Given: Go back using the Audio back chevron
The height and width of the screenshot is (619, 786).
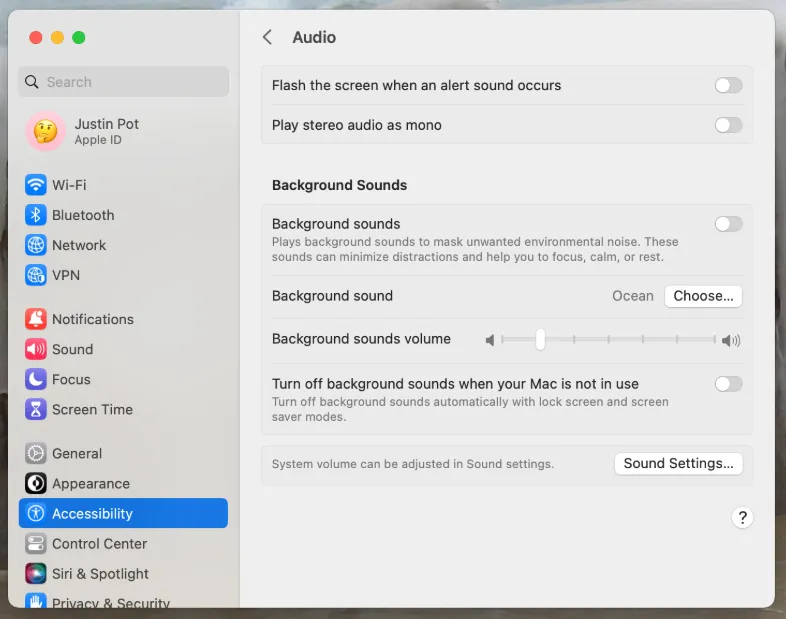Looking at the screenshot, I should click(268, 37).
